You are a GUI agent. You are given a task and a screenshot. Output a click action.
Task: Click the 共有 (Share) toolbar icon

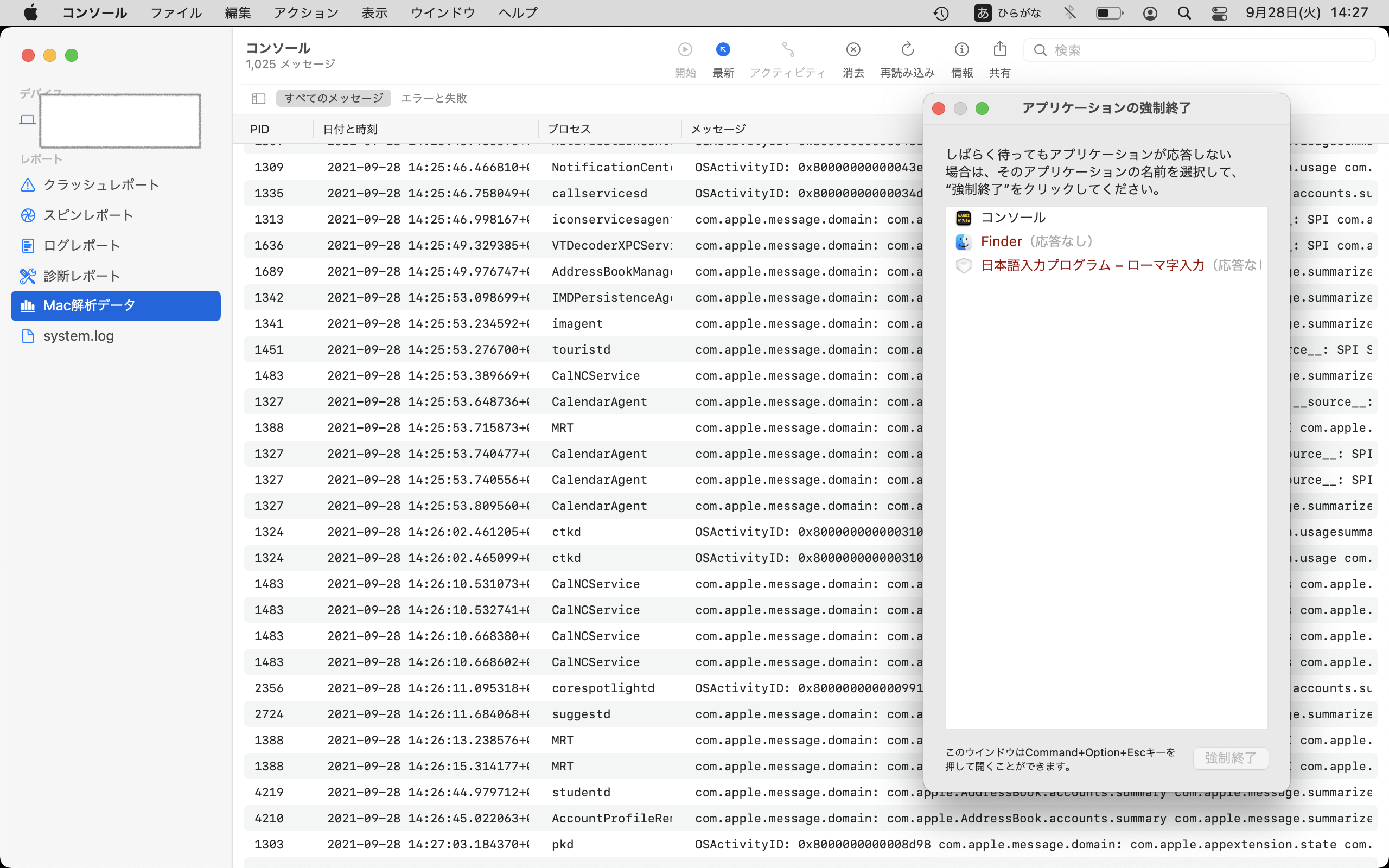click(x=999, y=50)
